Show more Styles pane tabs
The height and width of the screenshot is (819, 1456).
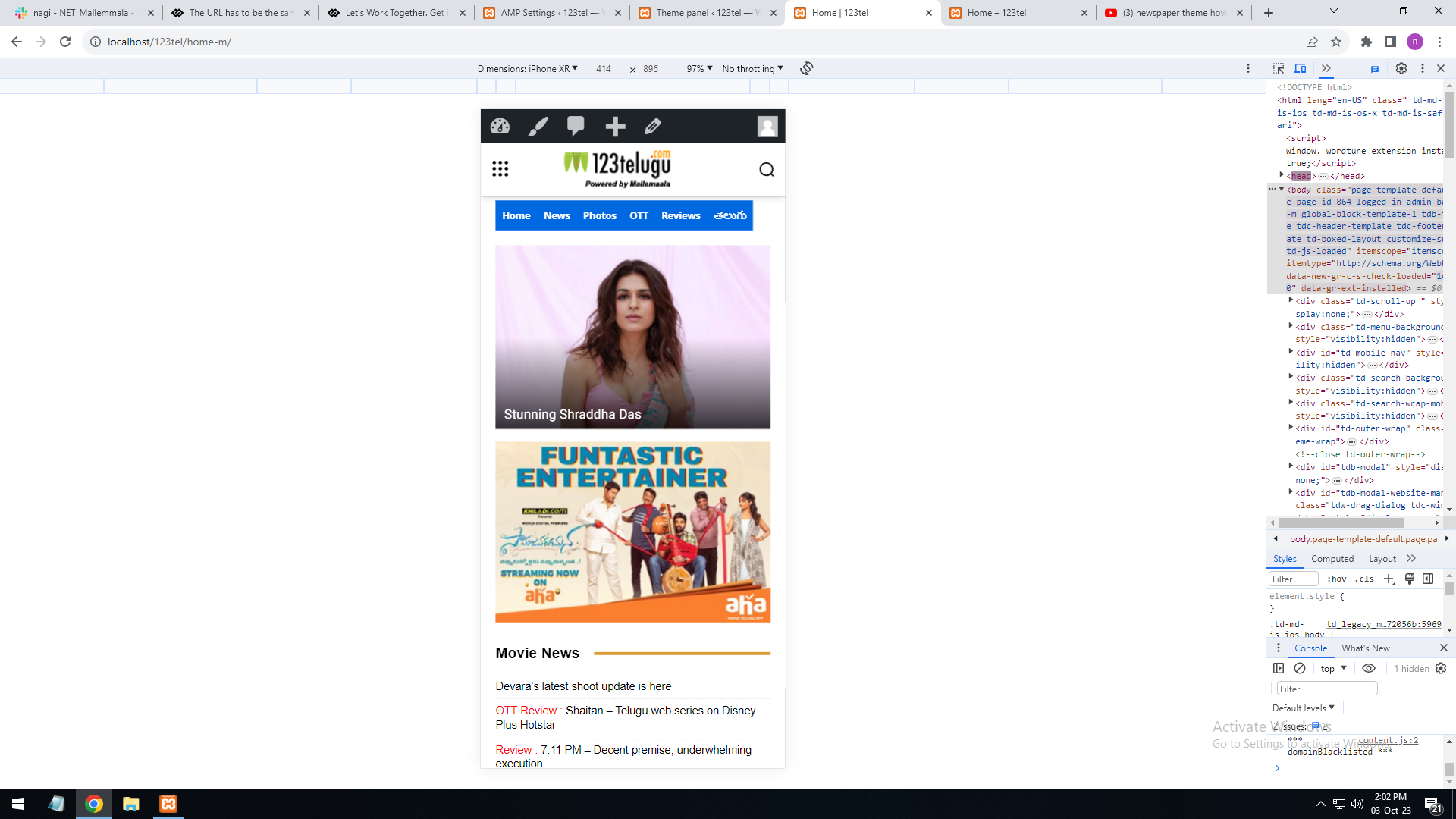[1411, 558]
